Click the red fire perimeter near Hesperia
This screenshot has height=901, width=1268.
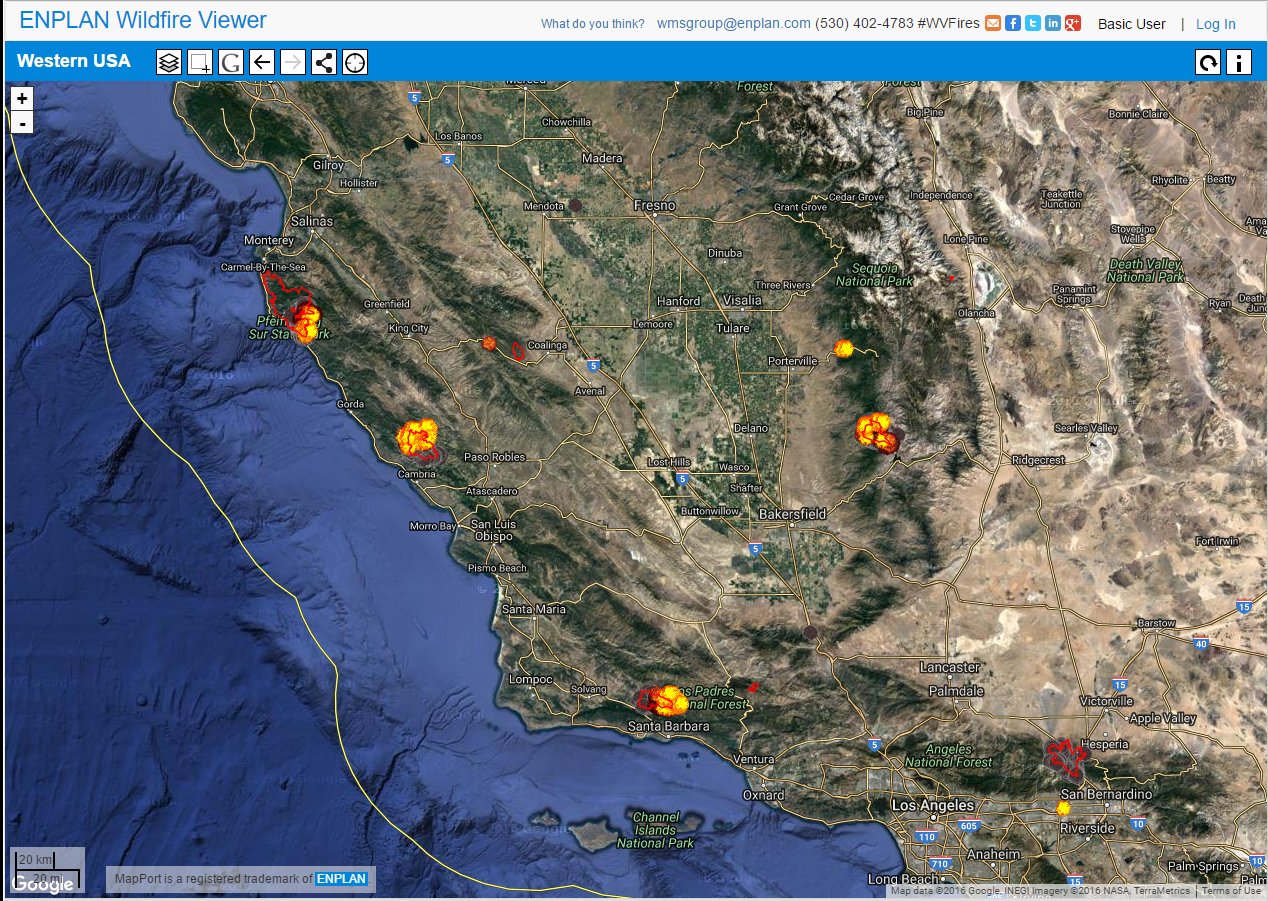(1068, 758)
